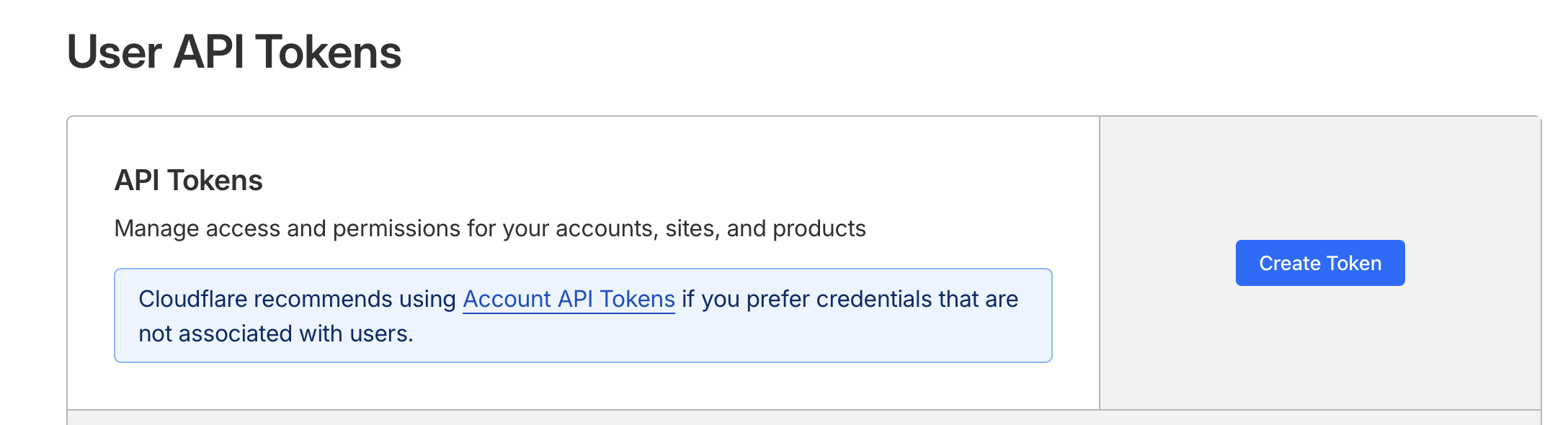Viewport: 1568px width, 425px height.
Task: Click the word 'User' in page title
Action: click(114, 53)
